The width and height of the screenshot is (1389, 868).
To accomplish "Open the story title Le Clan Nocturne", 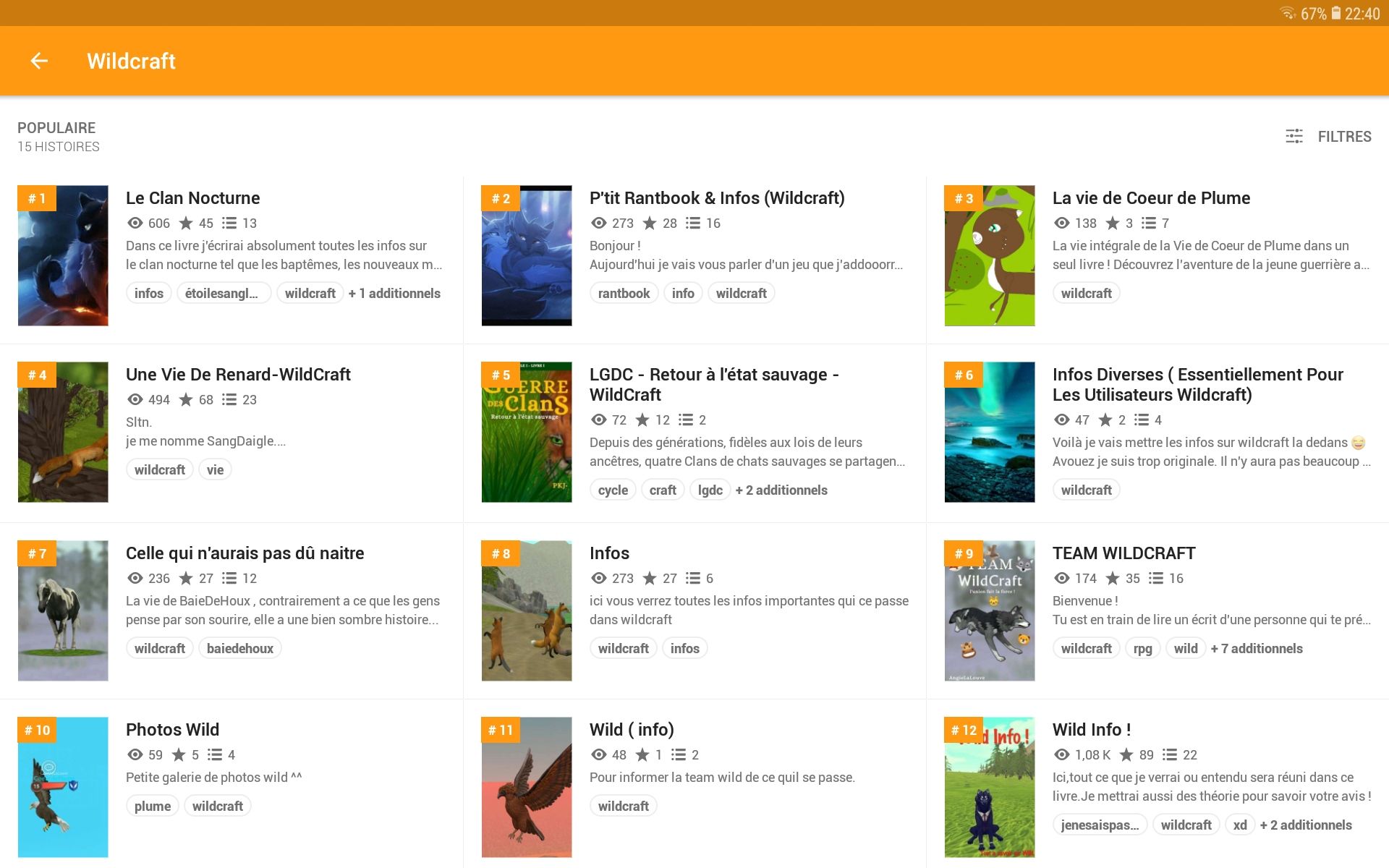I will pos(192,197).
